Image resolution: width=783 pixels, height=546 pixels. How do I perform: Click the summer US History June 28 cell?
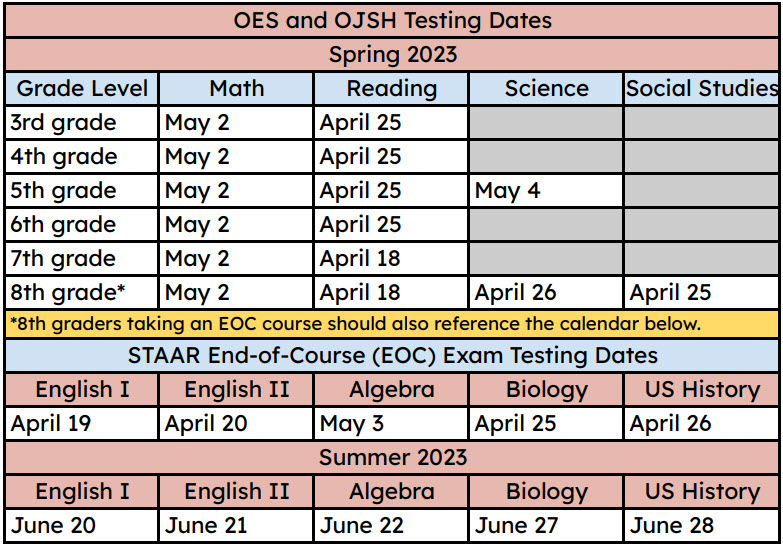(702, 526)
